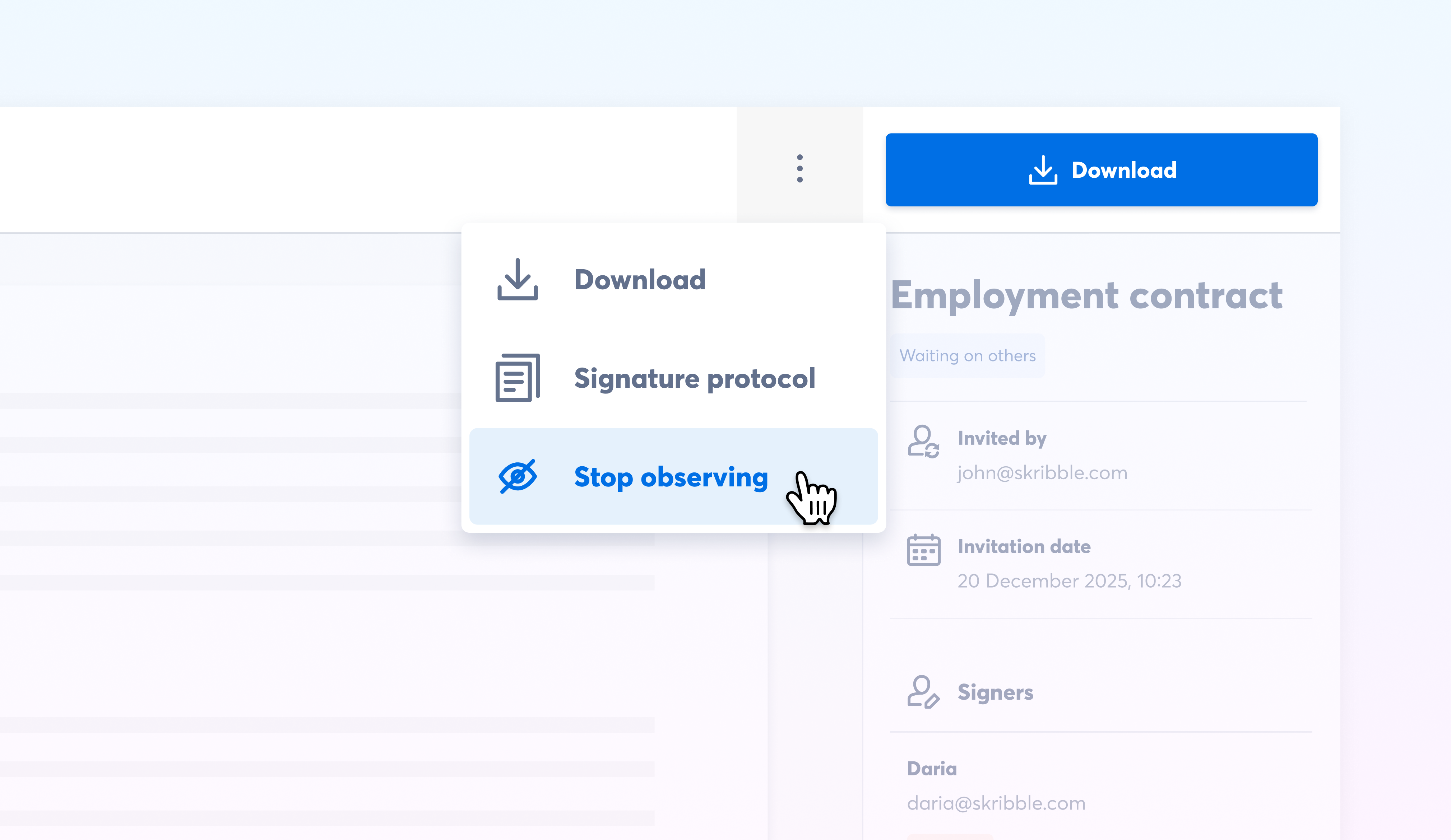Select Download from the dropdown menu
1451x840 pixels.
click(x=673, y=280)
